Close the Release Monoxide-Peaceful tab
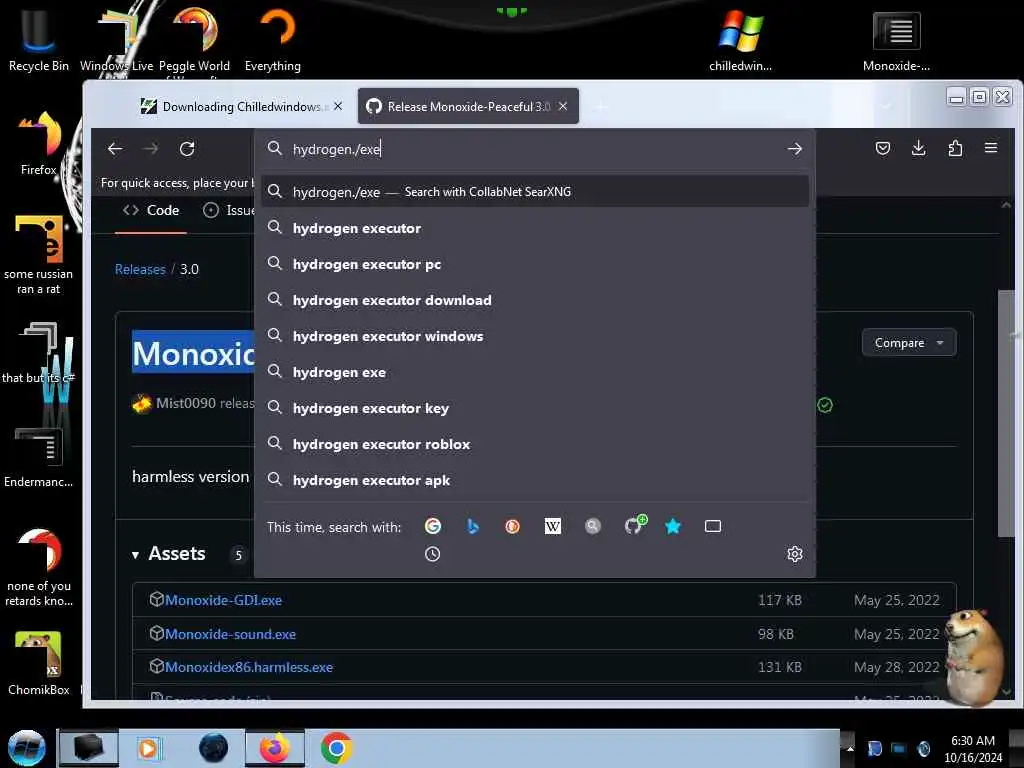This screenshot has width=1024, height=768. 563,106
